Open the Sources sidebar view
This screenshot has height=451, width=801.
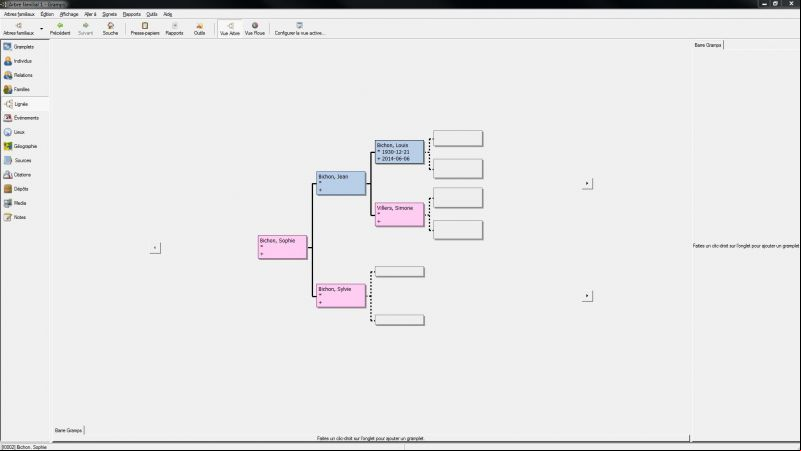[x=25, y=160]
